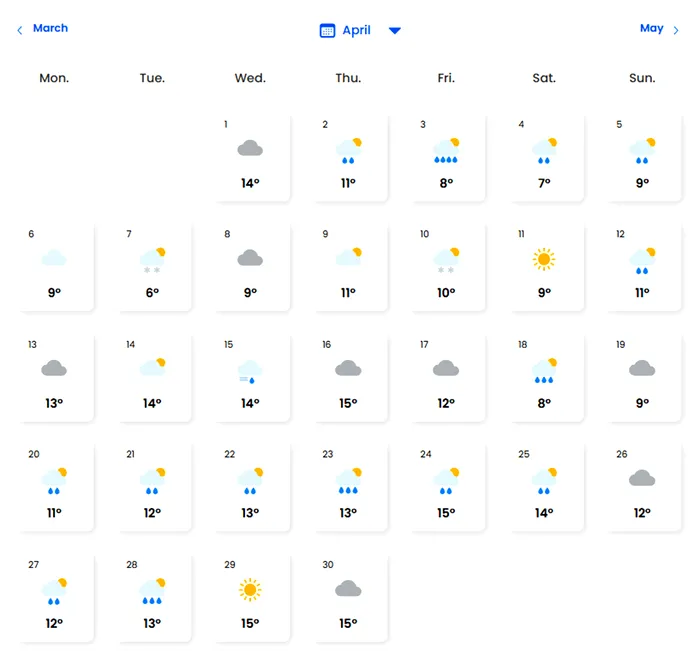Select April 26 cloudy day card
This screenshot has height=651, width=700.
tap(642, 486)
